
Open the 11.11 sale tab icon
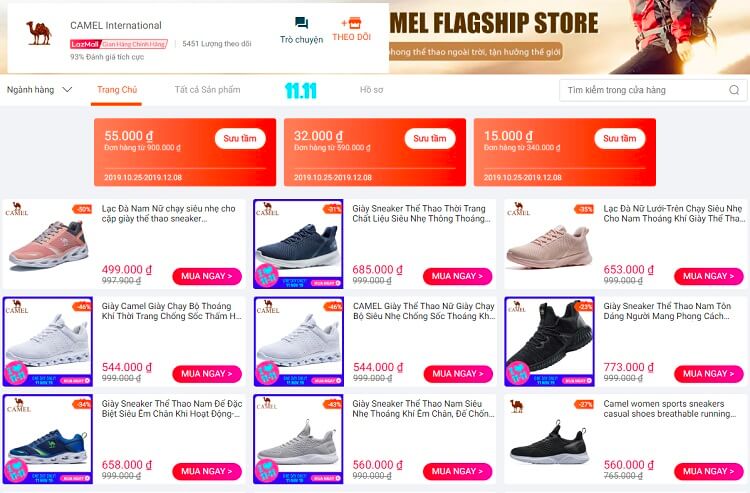point(301,90)
